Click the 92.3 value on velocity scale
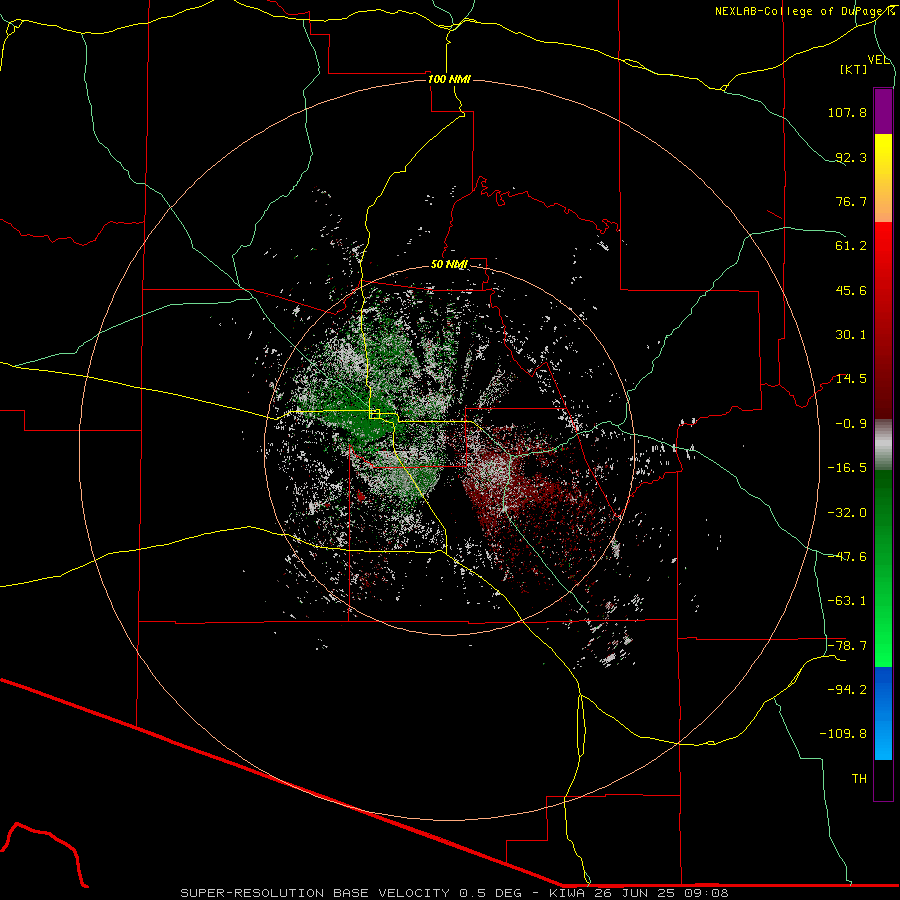 tap(851, 157)
